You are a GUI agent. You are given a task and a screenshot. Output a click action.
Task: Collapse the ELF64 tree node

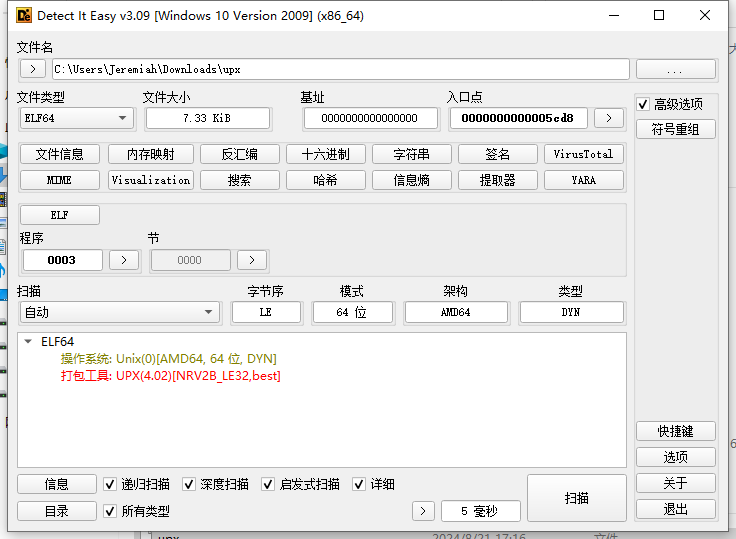[27, 342]
